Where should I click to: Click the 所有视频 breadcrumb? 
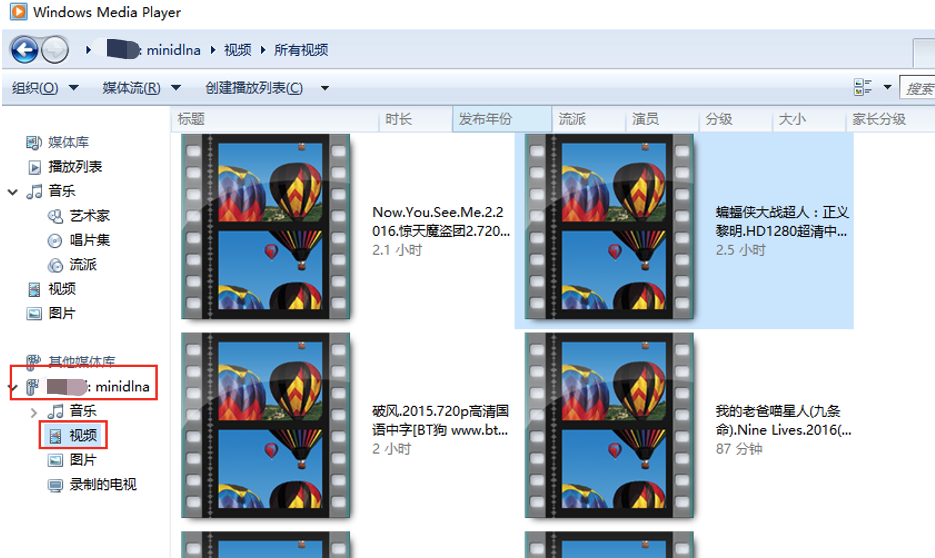coord(301,50)
